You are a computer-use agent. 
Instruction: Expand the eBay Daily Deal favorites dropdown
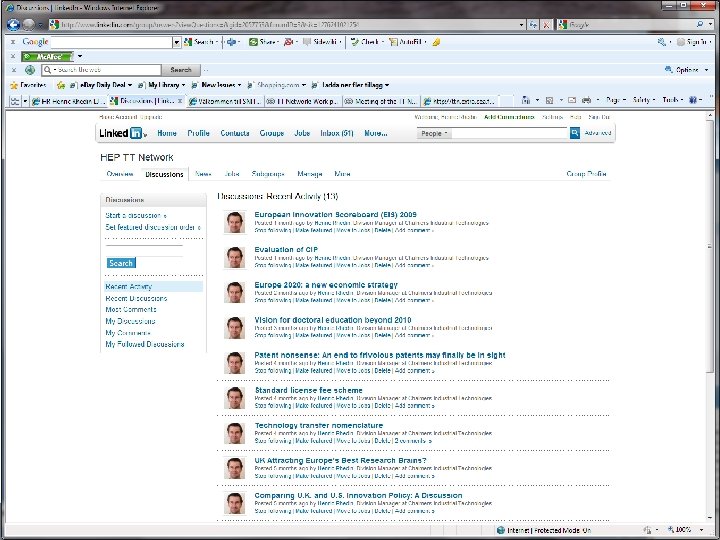pyautogui.click(x=130, y=85)
